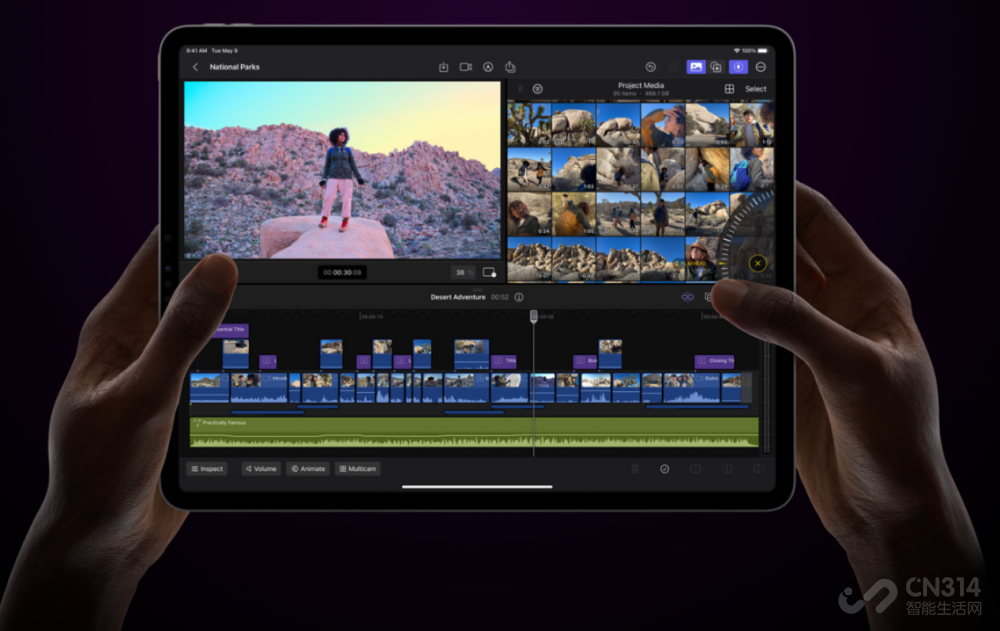Toggle the purple timeline snapping icon

click(x=687, y=297)
